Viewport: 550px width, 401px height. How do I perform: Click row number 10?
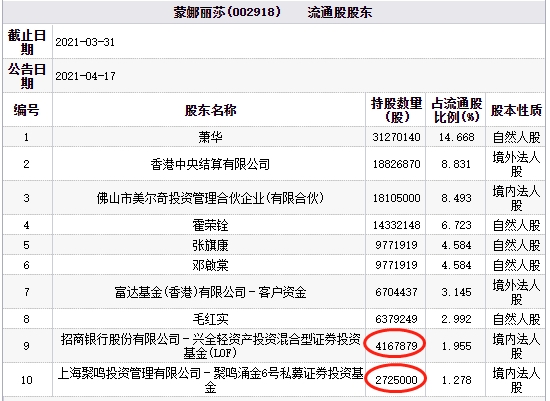[27, 380]
